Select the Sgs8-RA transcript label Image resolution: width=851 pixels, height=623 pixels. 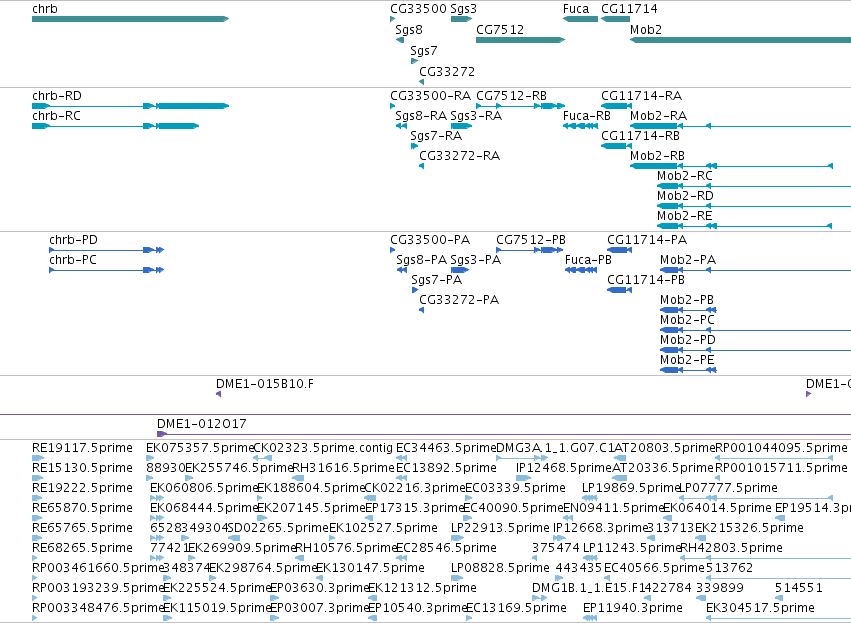coord(421,116)
